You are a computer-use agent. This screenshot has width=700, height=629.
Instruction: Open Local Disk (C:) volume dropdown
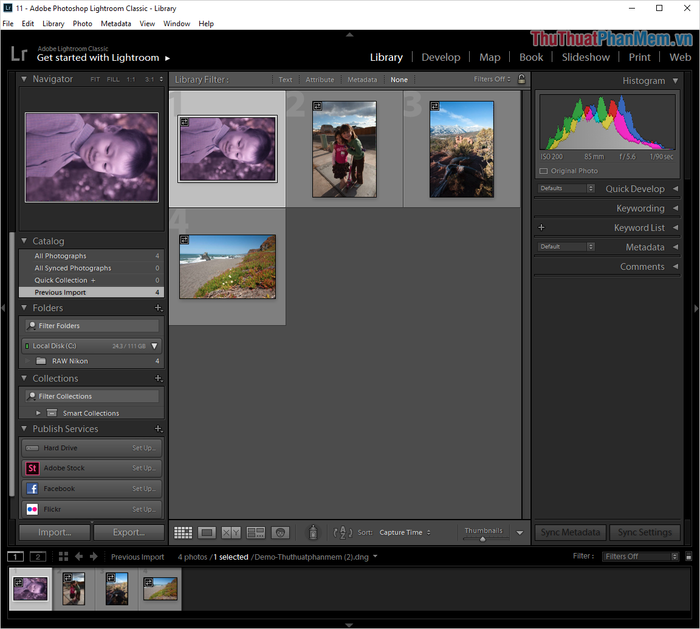point(154,346)
